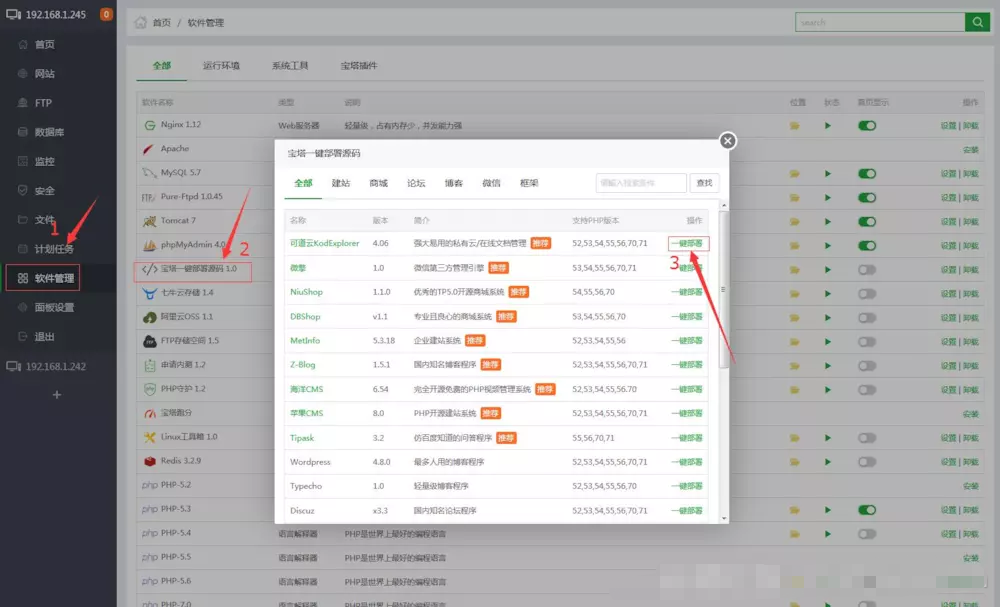Click the dialog search input field

641,183
